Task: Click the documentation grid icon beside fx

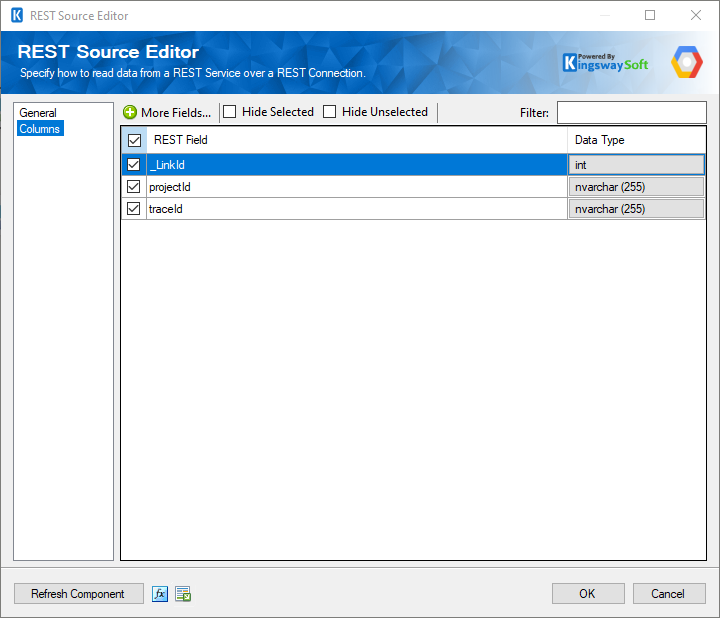Action: pos(183,594)
